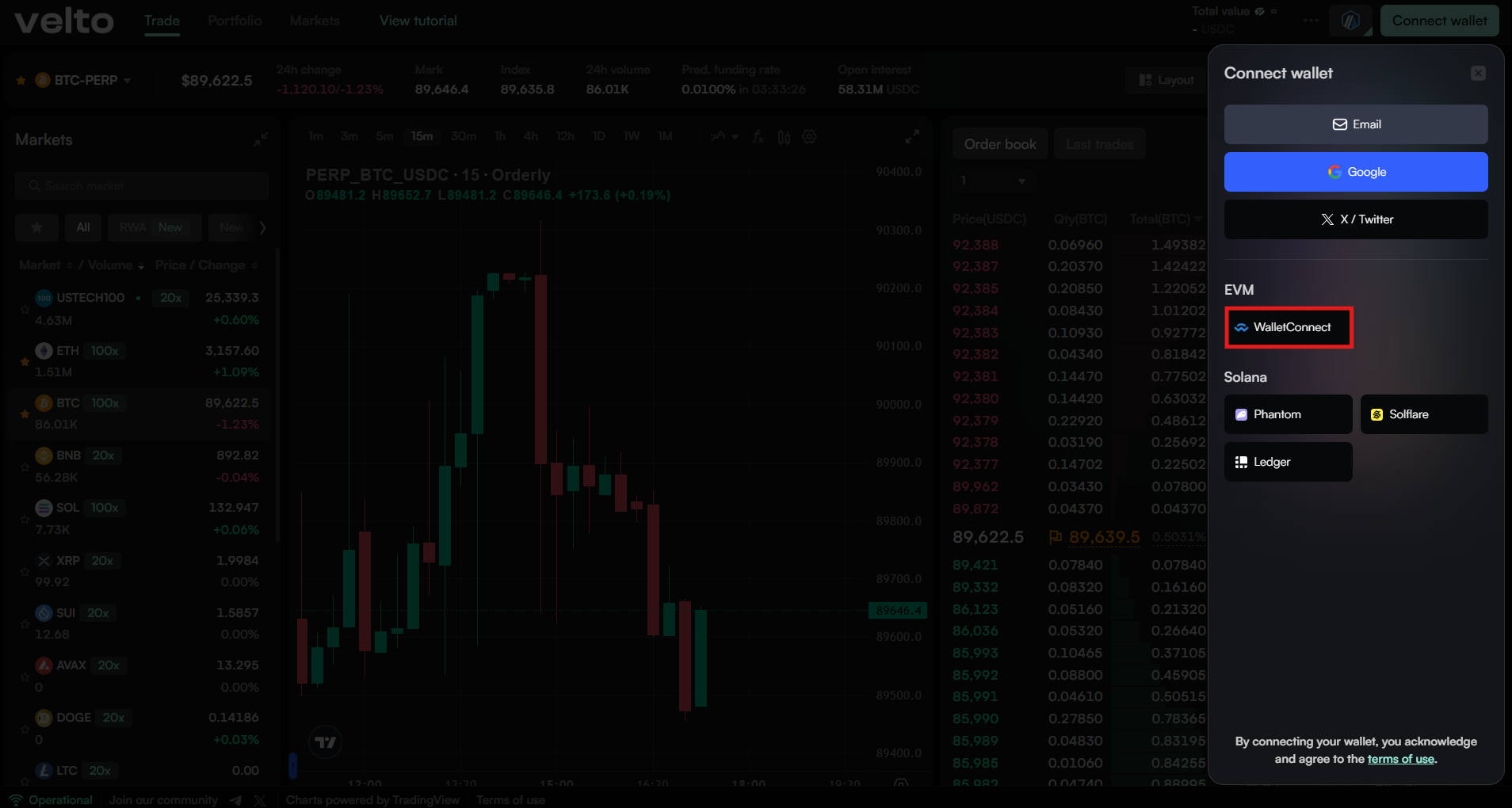
Task: Open the order book depth dropdown
Action: click(x=993, y=181)
